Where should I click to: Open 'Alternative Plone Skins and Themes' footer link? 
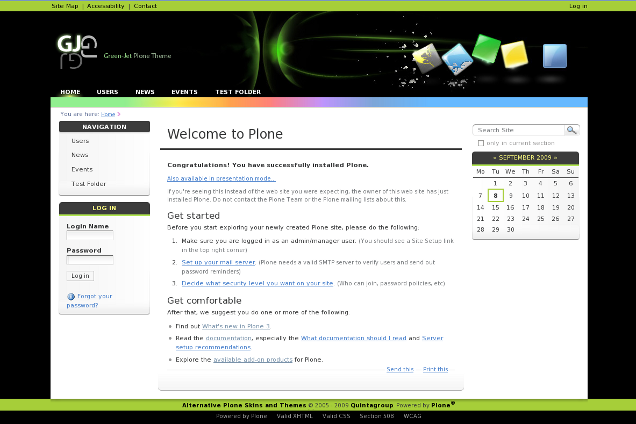tap(244, 405)
